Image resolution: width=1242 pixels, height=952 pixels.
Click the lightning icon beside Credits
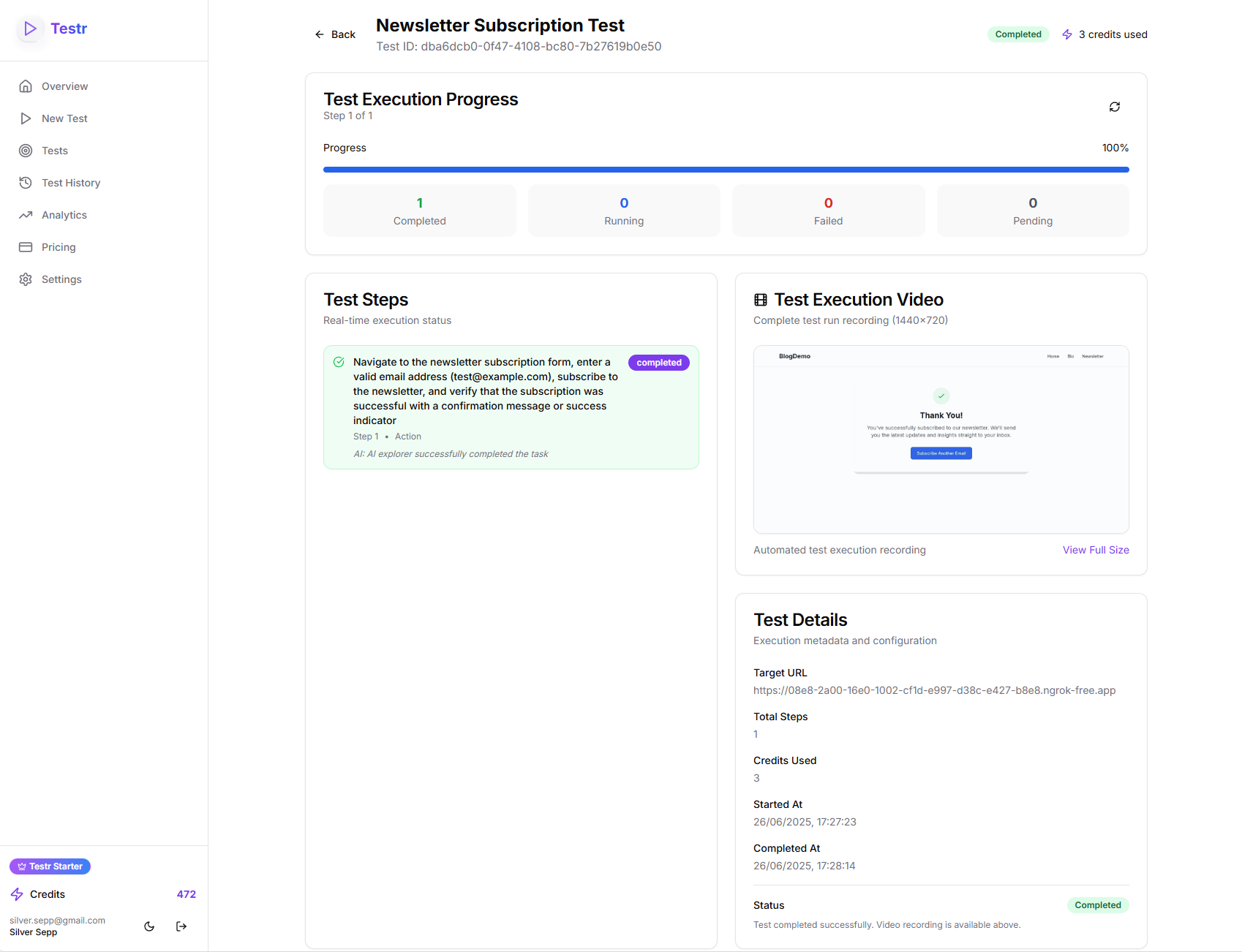[x=17, y=894]
